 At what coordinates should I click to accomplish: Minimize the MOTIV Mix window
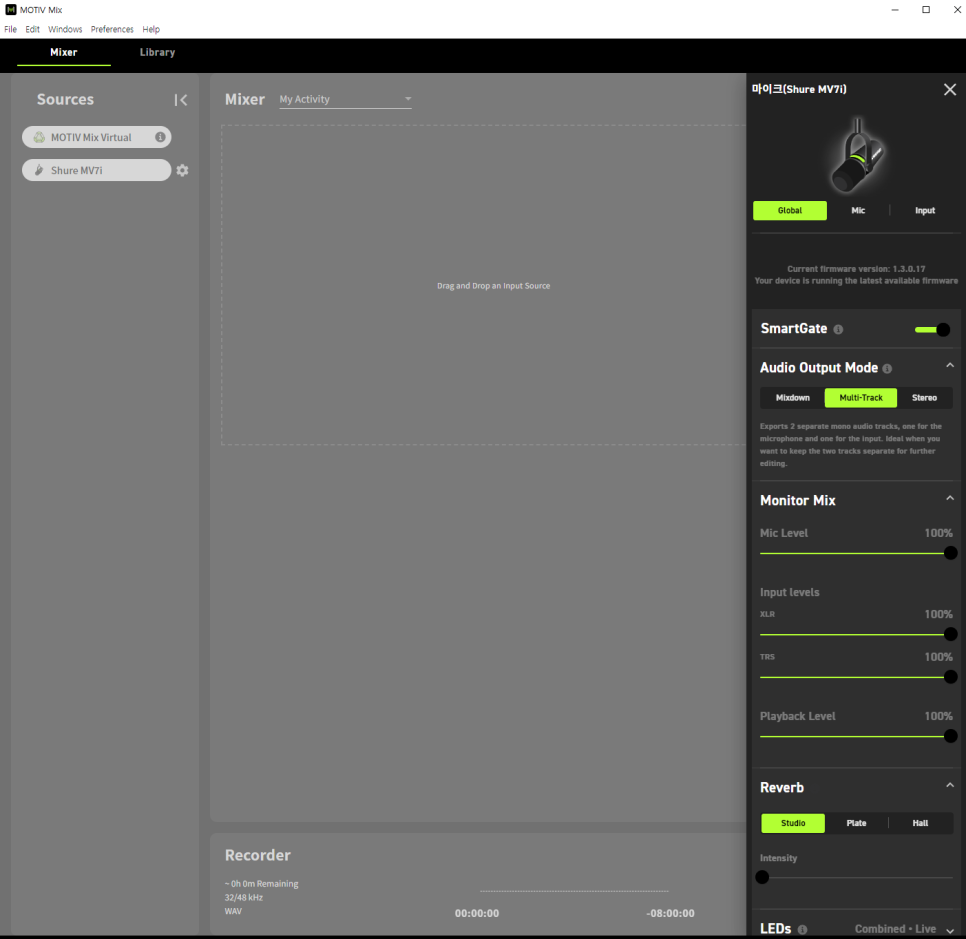[x=895, y=10]
